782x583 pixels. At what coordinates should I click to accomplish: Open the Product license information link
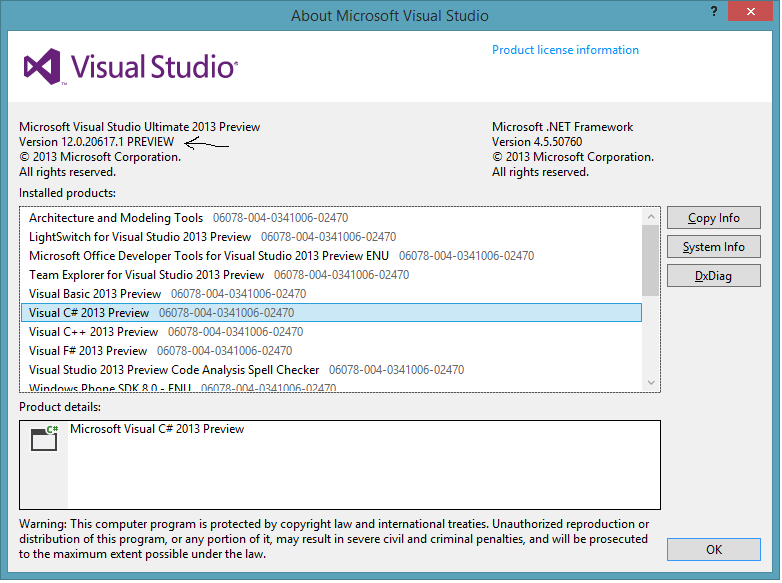565,50
